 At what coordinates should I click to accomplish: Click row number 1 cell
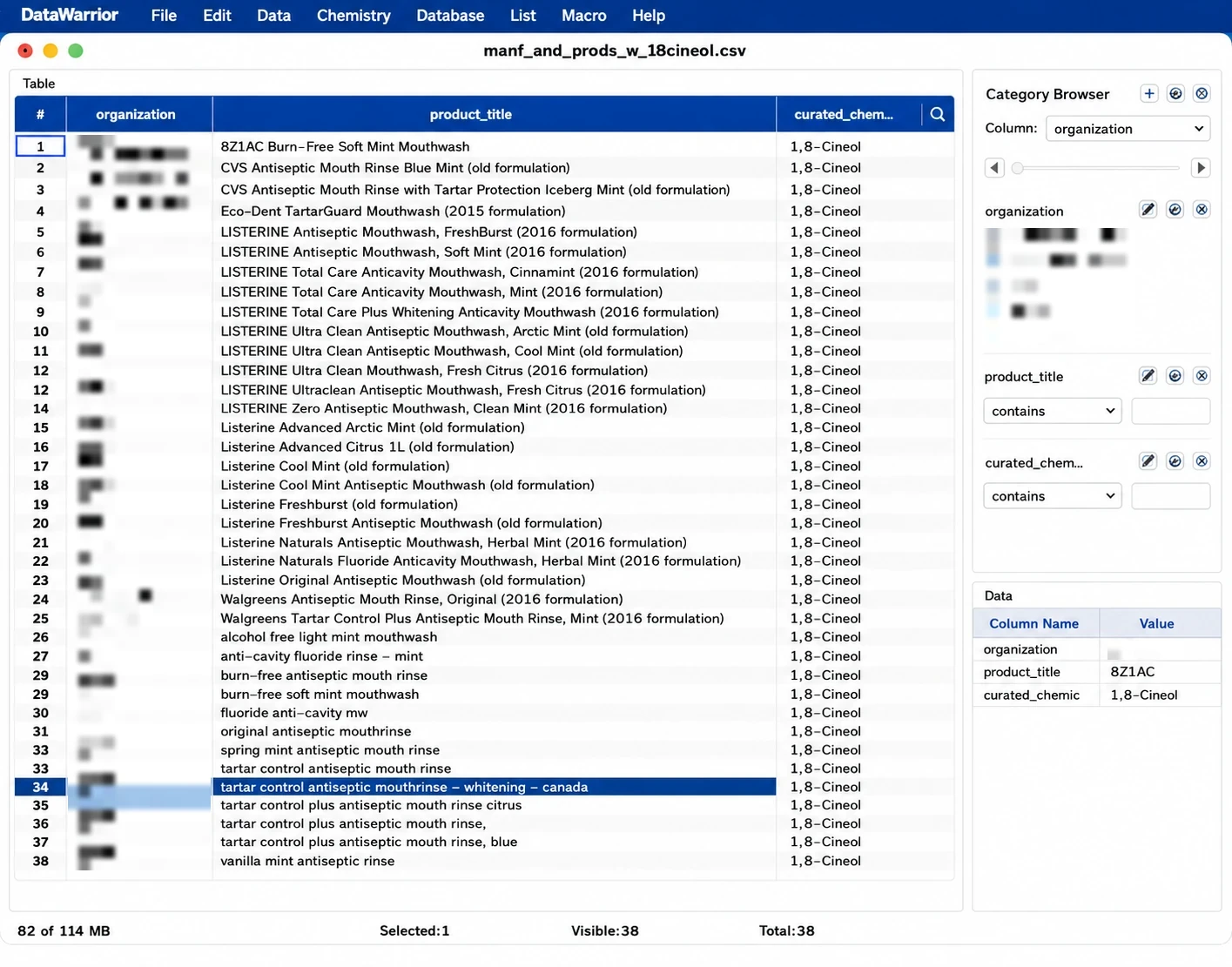pyautogui.click(x=40, y=146)
